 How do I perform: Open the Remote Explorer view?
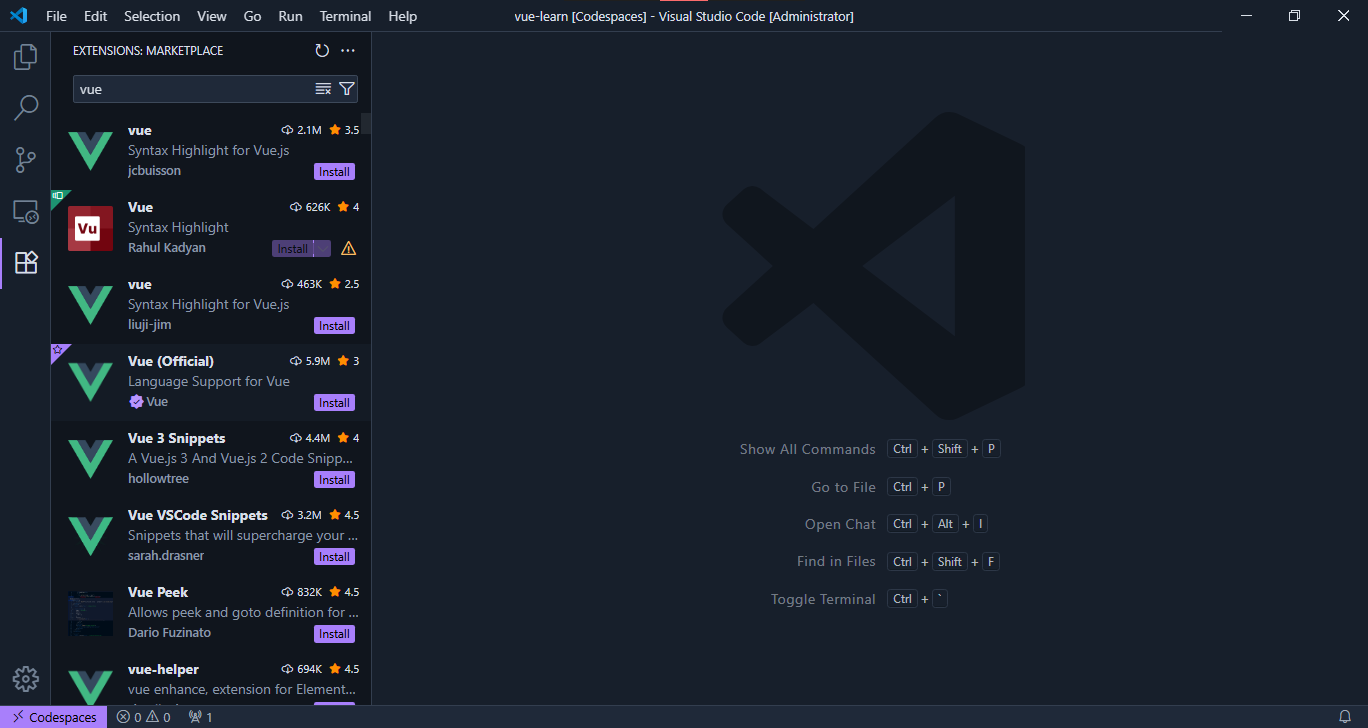(x=25, y=211)
